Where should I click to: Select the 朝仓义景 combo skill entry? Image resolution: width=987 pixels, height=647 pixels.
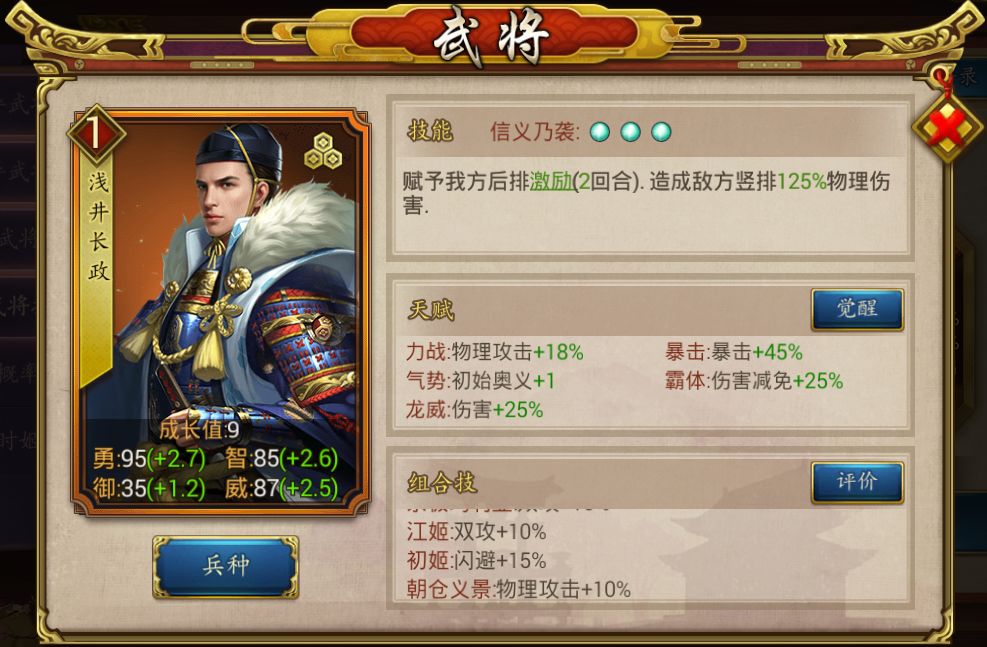518,589
